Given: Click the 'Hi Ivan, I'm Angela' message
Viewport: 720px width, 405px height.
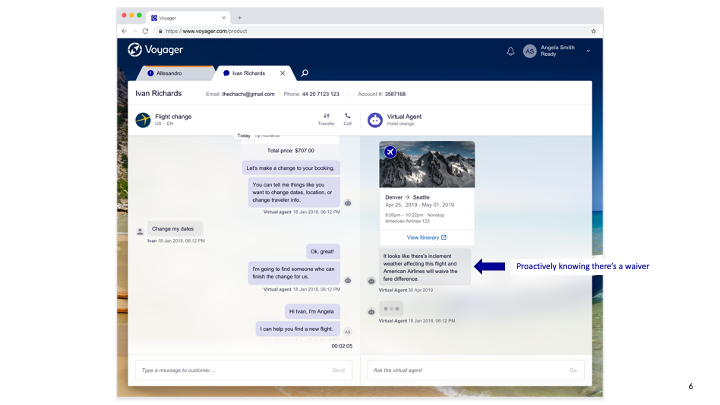Looking at the screenshot, I should pyautogui.click(x=312, y=311).
